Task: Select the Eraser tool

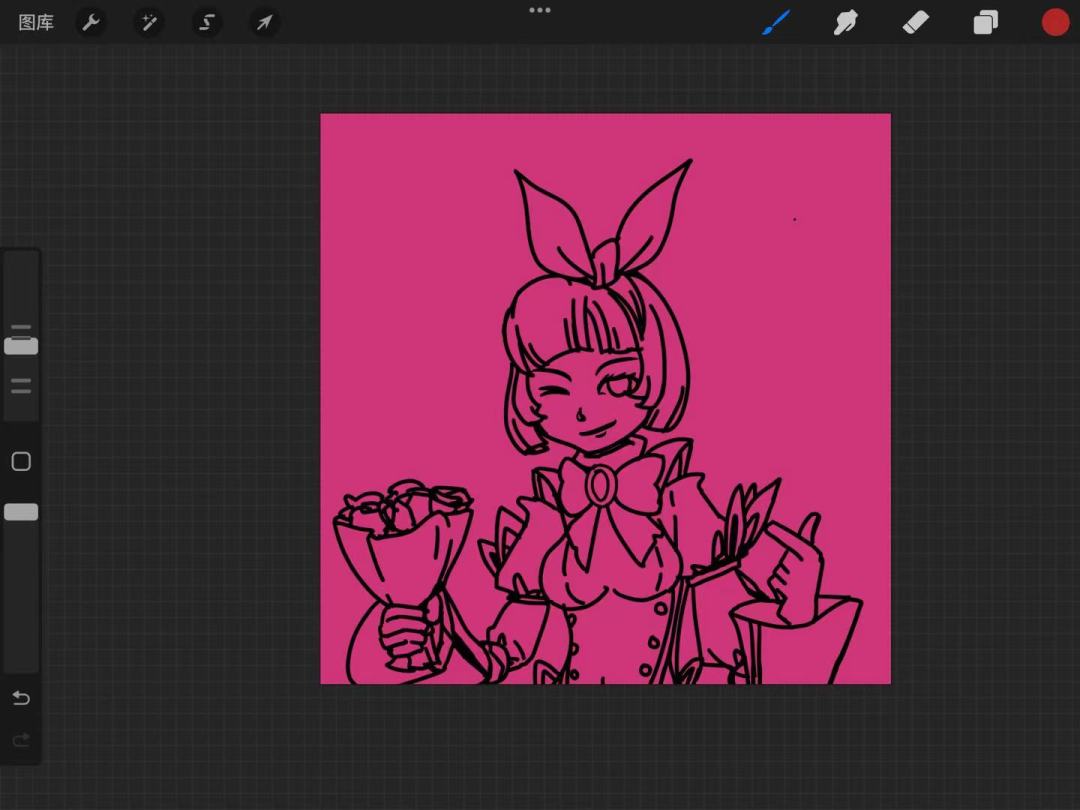Action: click(916, 23)
